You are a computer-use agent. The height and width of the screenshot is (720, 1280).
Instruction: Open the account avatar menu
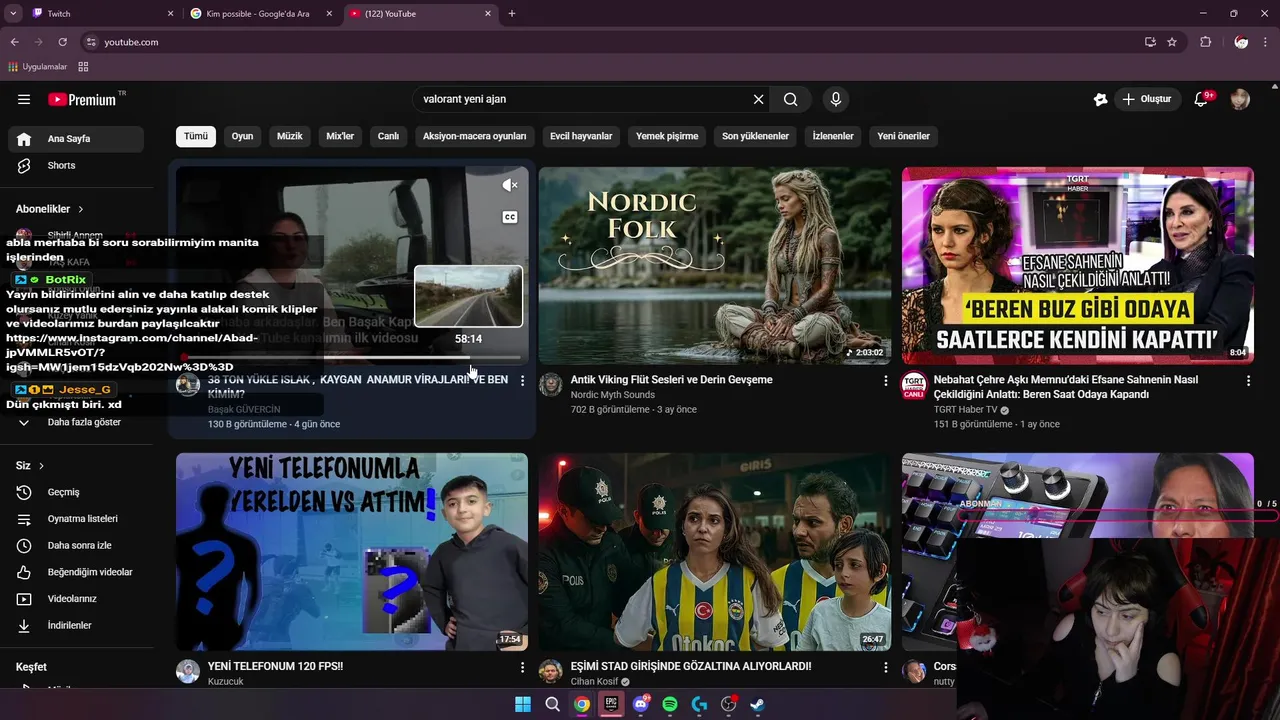[x=1240, y=99]
